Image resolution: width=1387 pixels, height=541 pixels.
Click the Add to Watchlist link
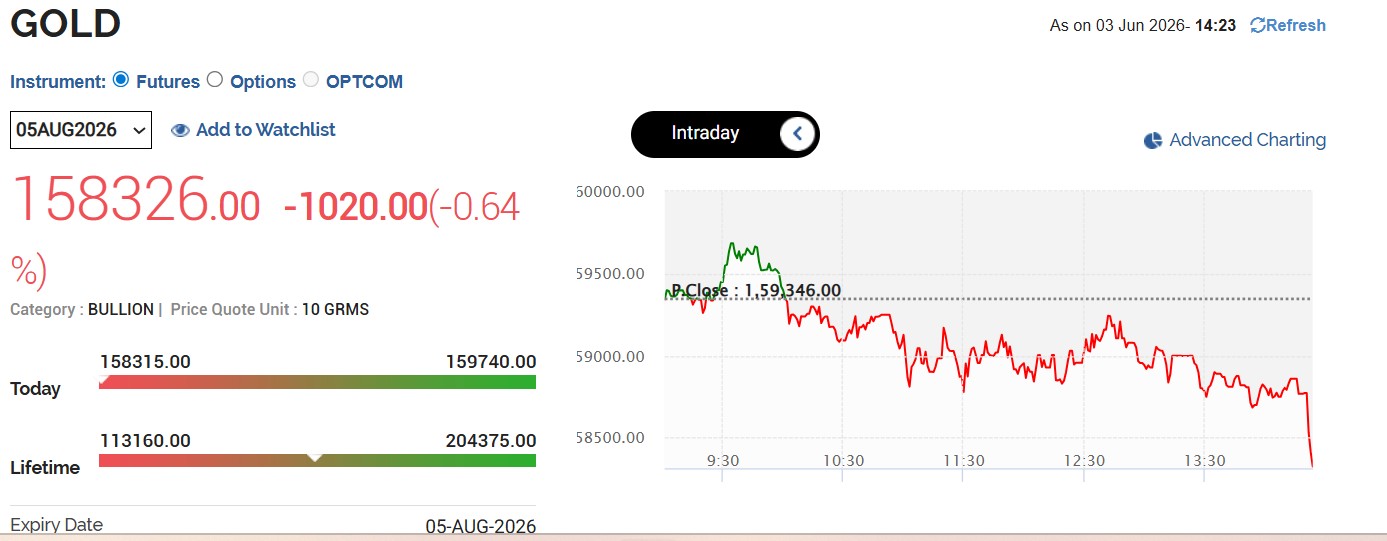(266, 130)
